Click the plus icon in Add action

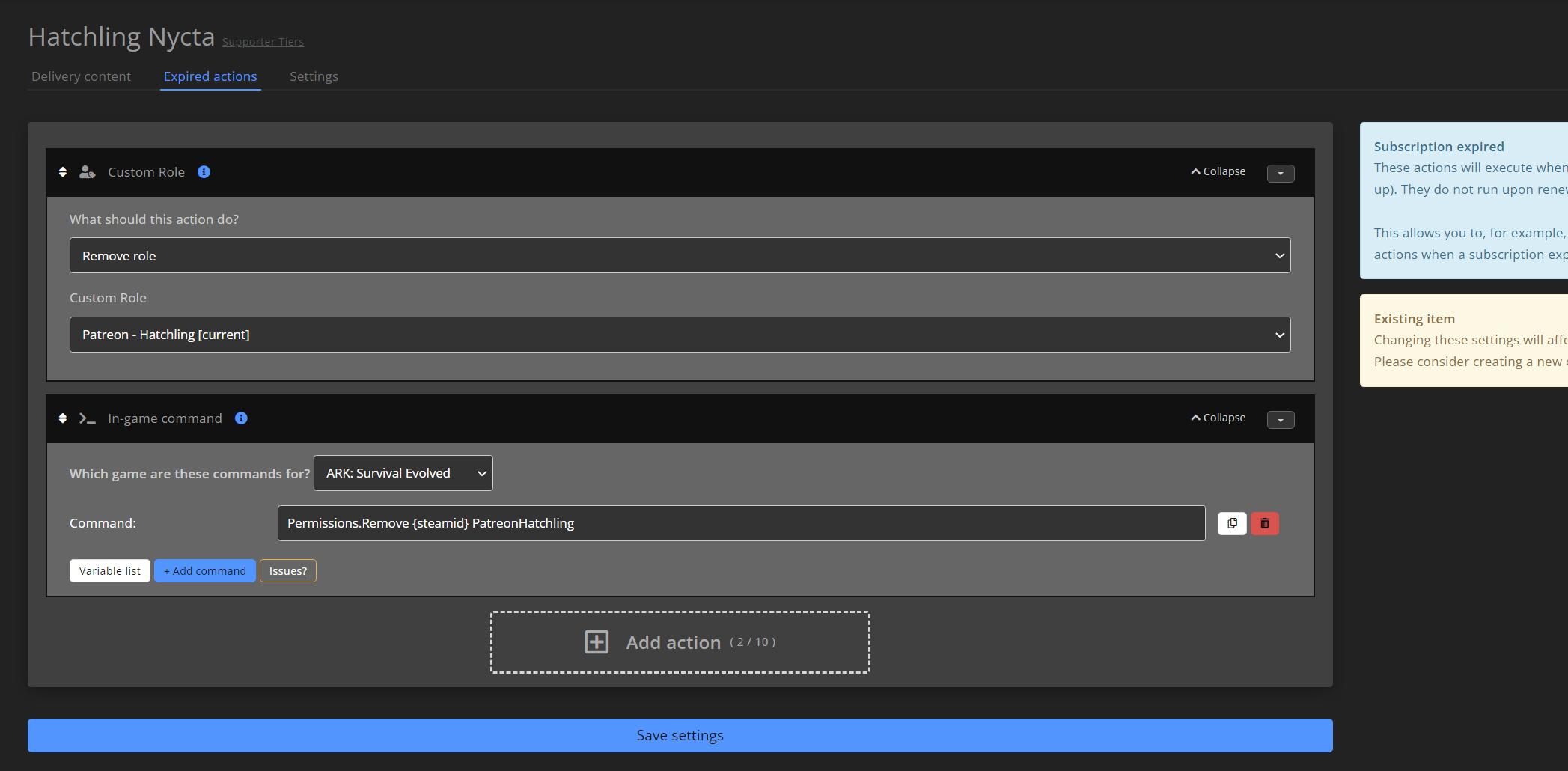tap(597, 642)
